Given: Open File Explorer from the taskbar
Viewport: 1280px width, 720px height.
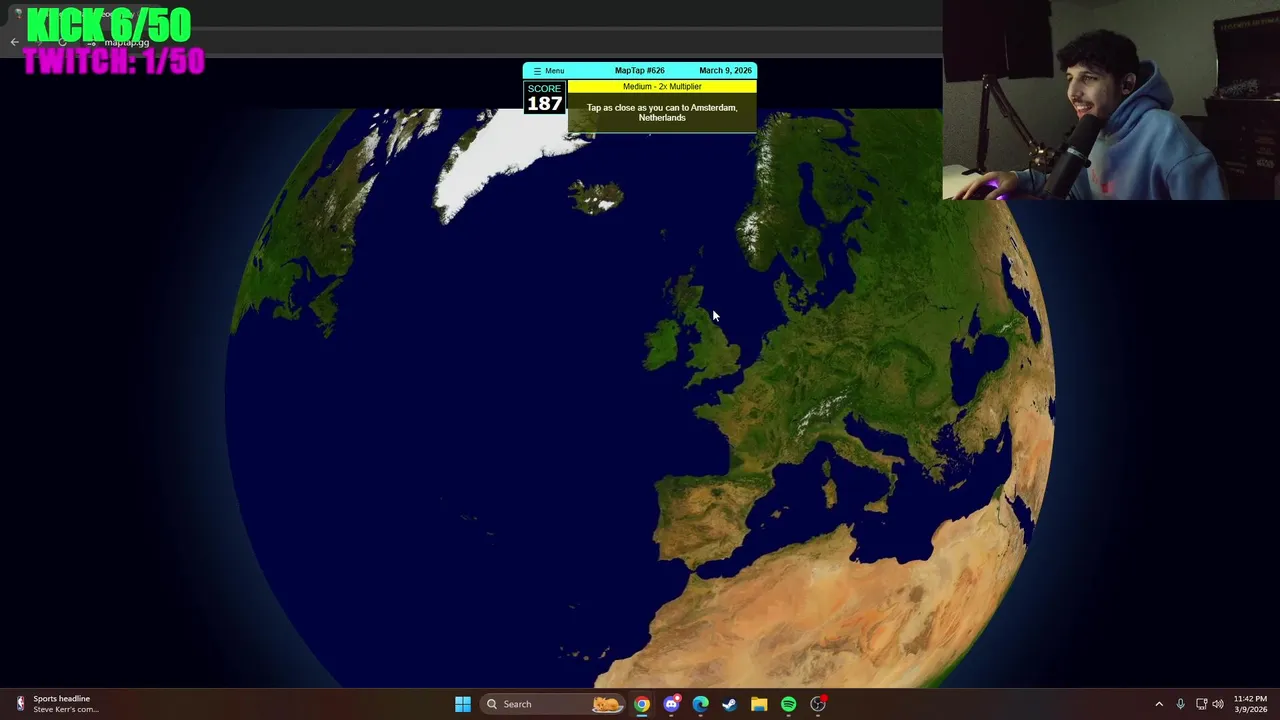Looking at the screenshot, I should pyautogui.click(x=759, y=704).
